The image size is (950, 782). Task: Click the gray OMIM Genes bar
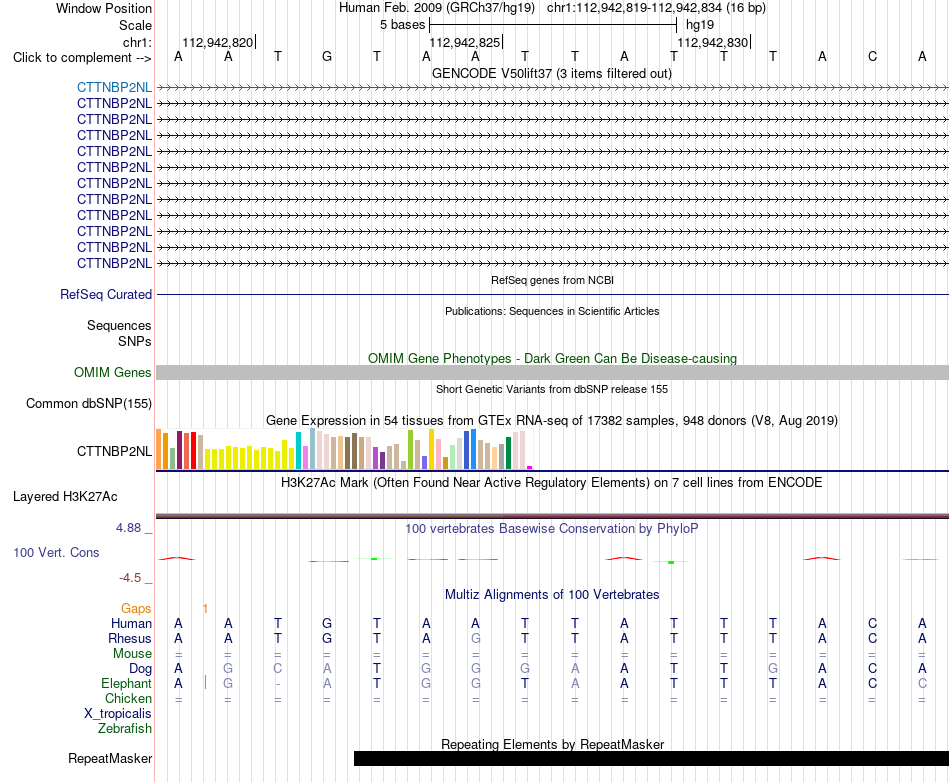click(552, 373)
